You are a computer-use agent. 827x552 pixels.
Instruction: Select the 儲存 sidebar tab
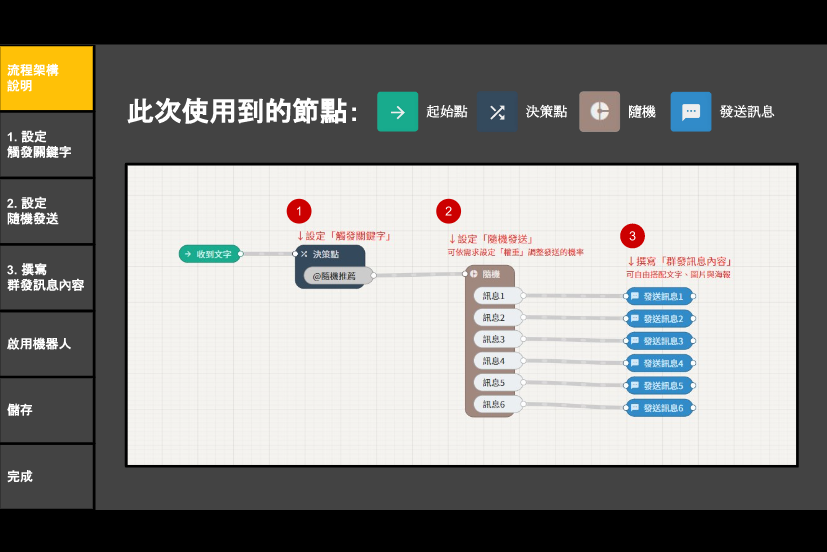(x=46, y=410)
